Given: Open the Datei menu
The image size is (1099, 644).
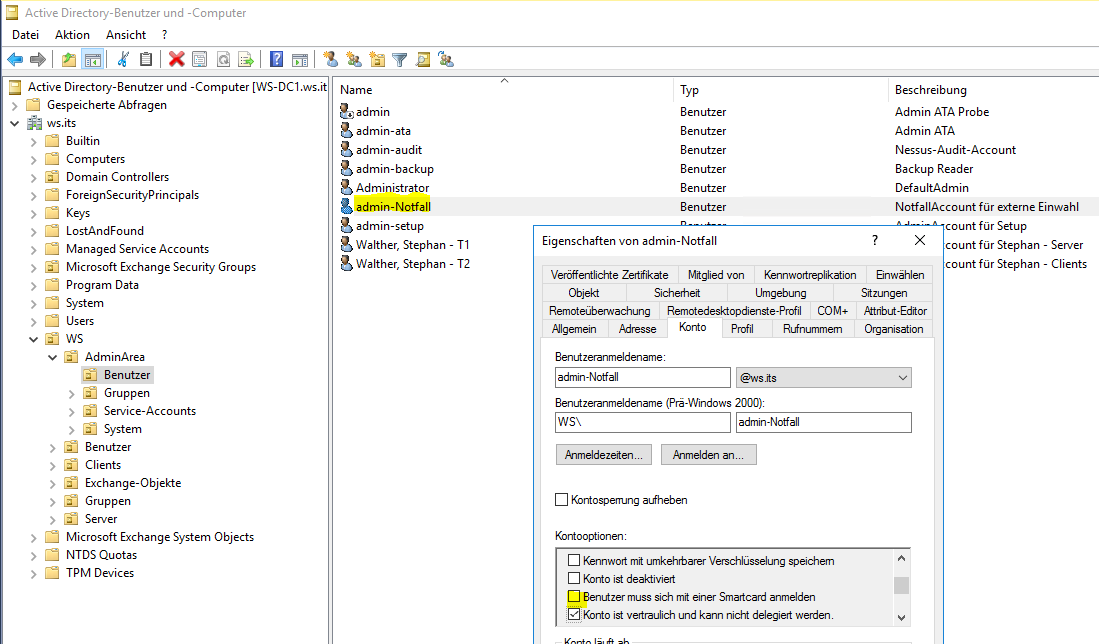Looking at the screenshot, I should click(x=26, y=34).
